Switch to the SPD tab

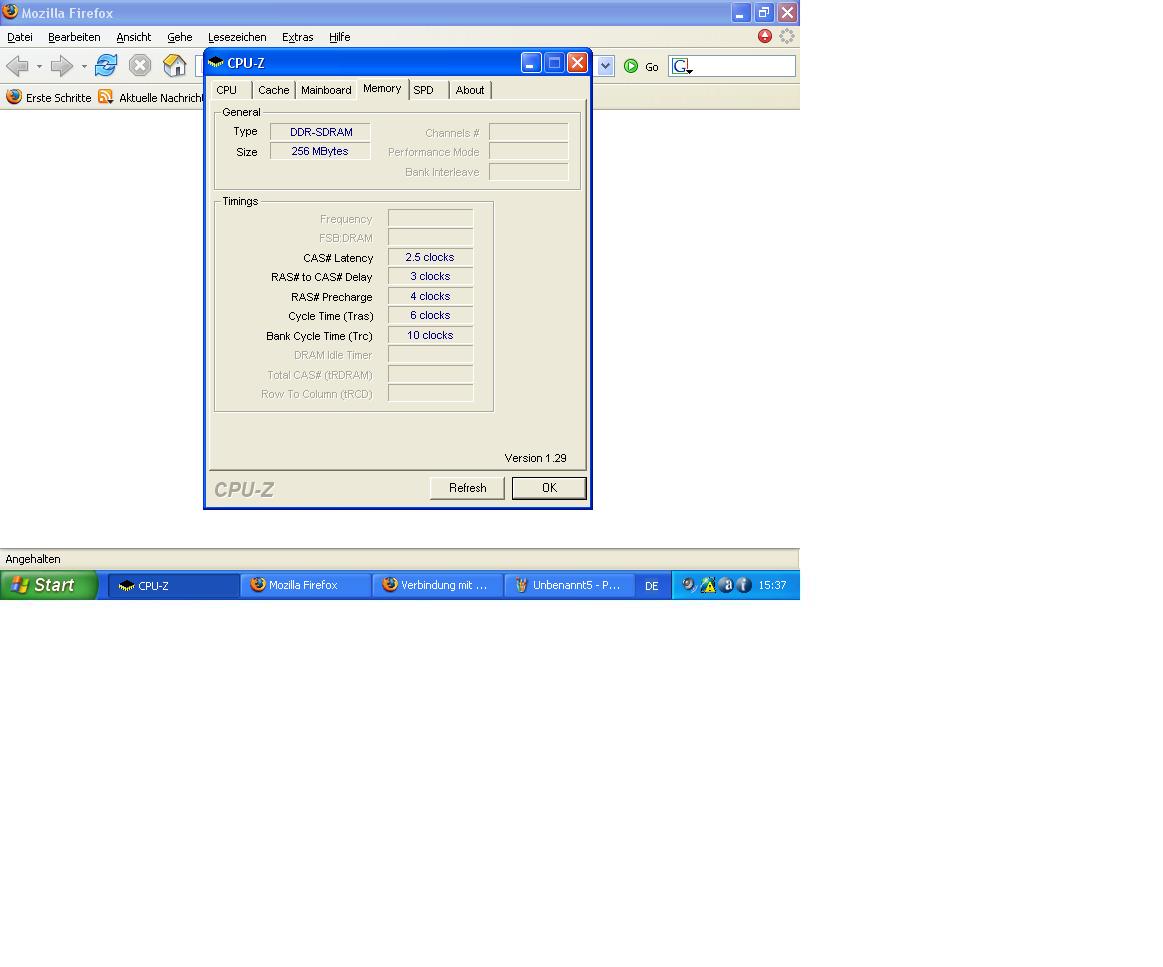point(428,90)
